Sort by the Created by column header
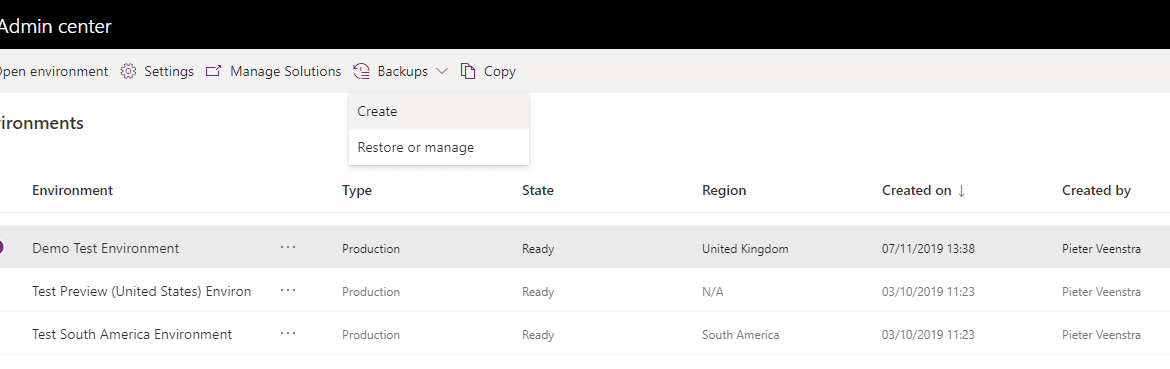Image resolution: width=1170 pixels, height=369 pixels. (x=1096, y=190)
